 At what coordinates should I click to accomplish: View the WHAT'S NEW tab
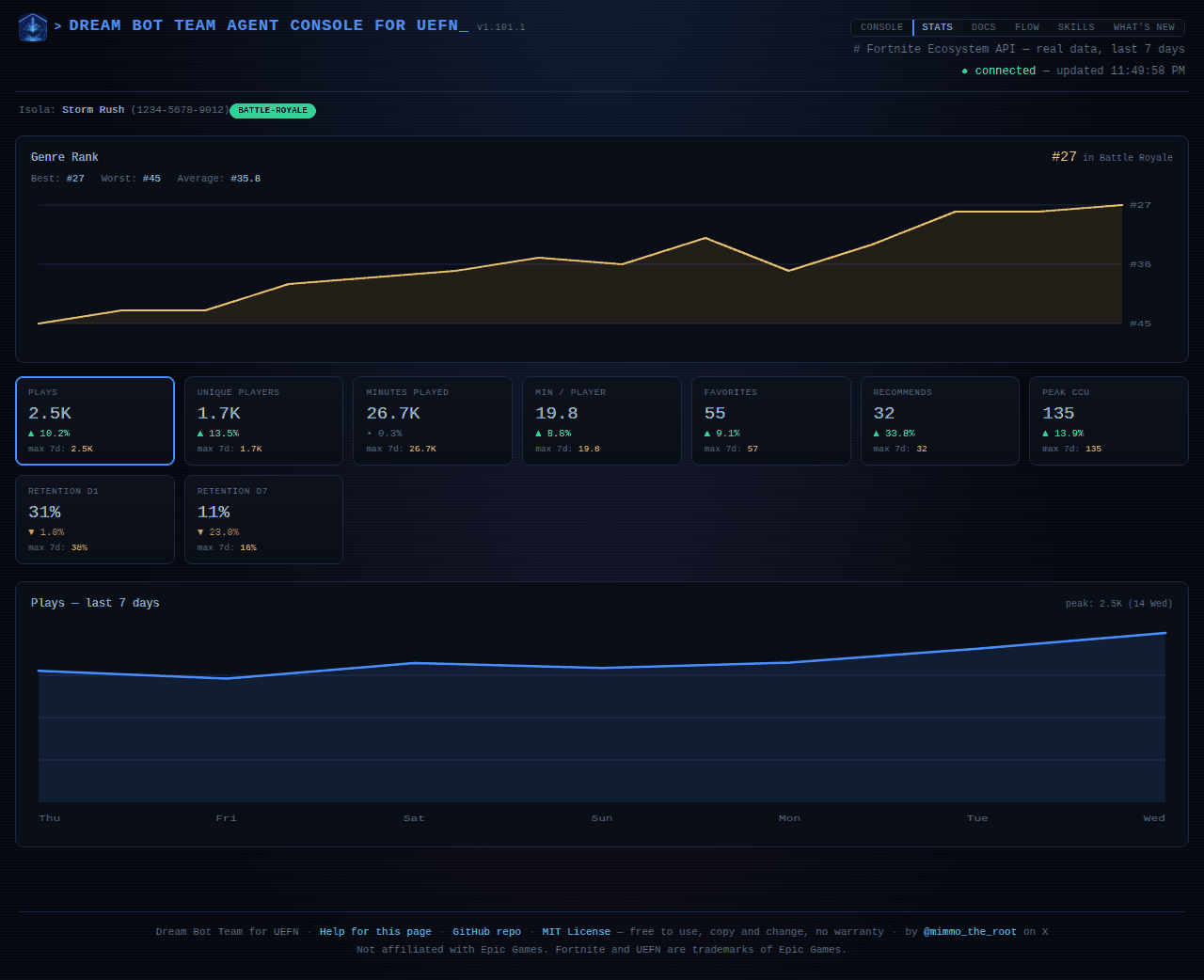click(1144, 27)
